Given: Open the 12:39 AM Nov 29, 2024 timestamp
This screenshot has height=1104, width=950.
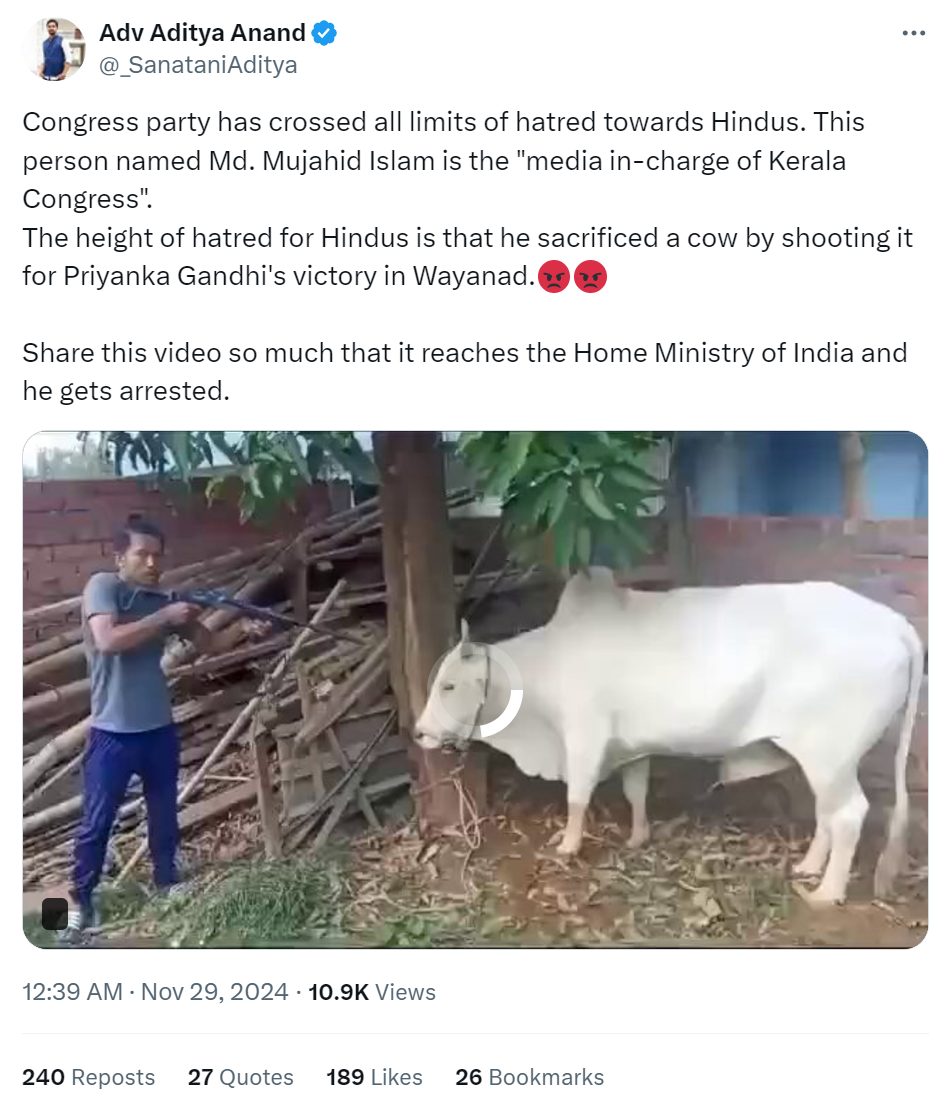Looking at the screenshot, I should (x=155, y=991).
